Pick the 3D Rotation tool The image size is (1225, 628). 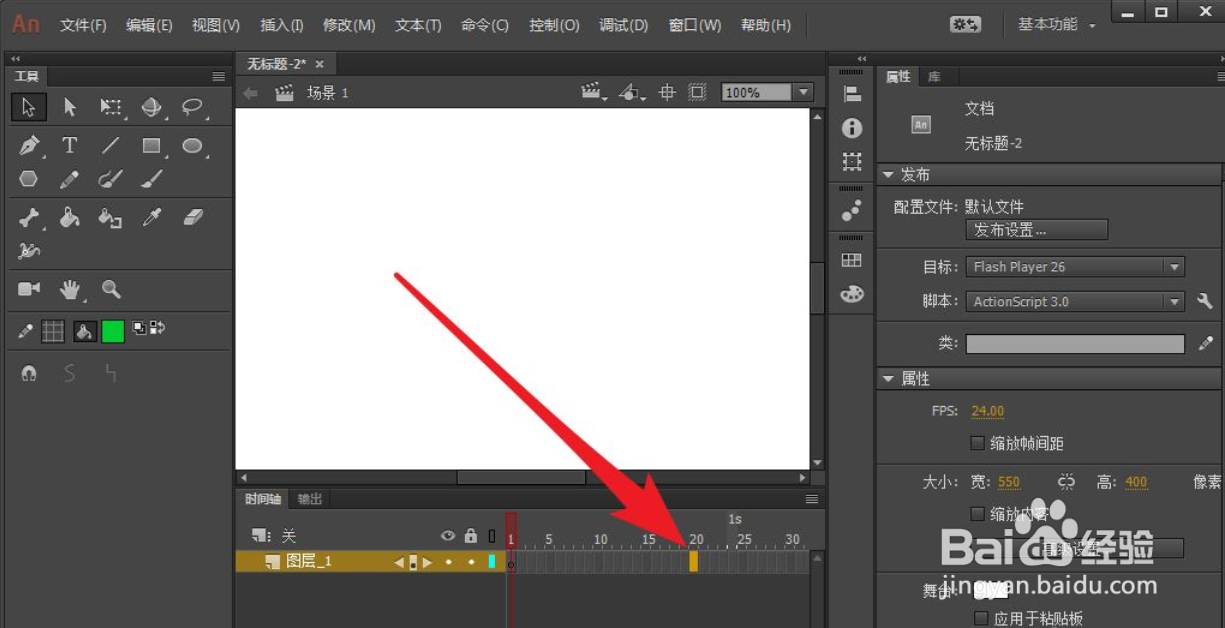[x=151, y=107]
